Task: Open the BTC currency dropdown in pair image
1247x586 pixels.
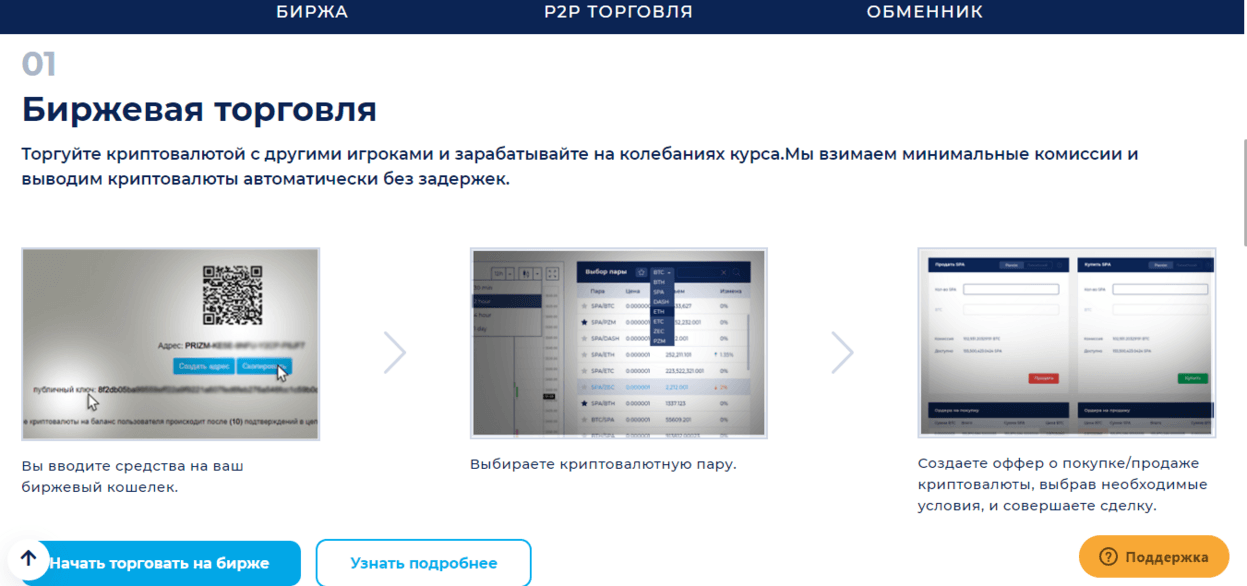Action: [x=662, y=272]
